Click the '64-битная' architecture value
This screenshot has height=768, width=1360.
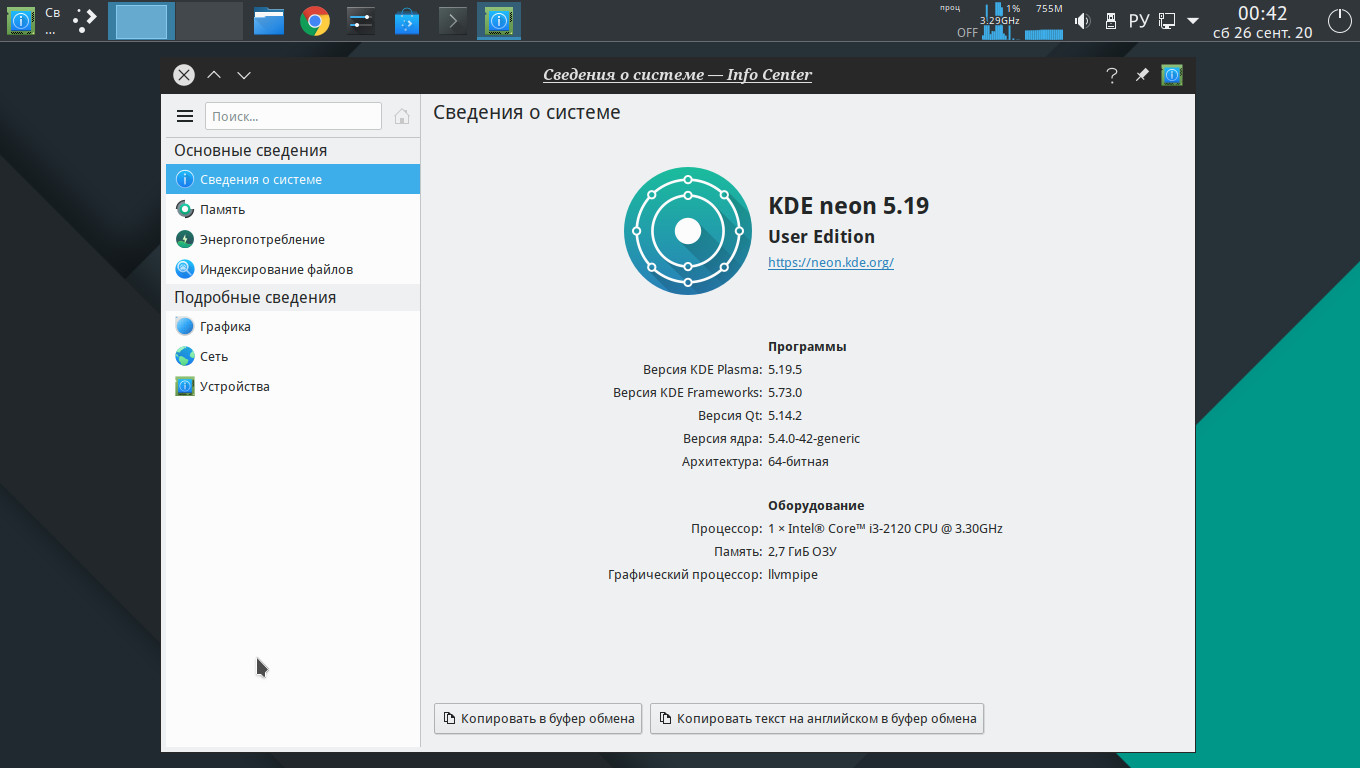click(798, 462)
